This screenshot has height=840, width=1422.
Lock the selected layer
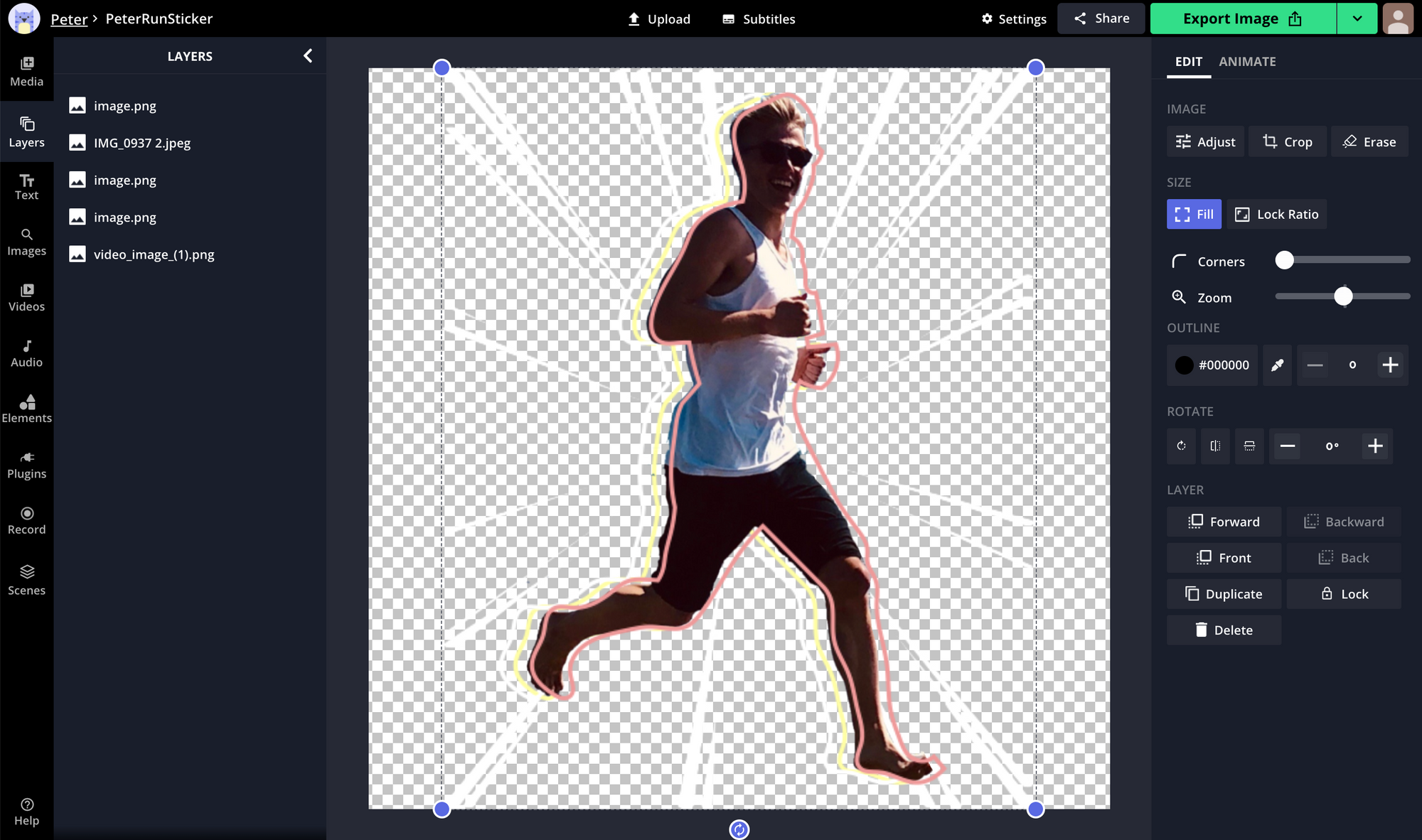[x=1344, y=593]
